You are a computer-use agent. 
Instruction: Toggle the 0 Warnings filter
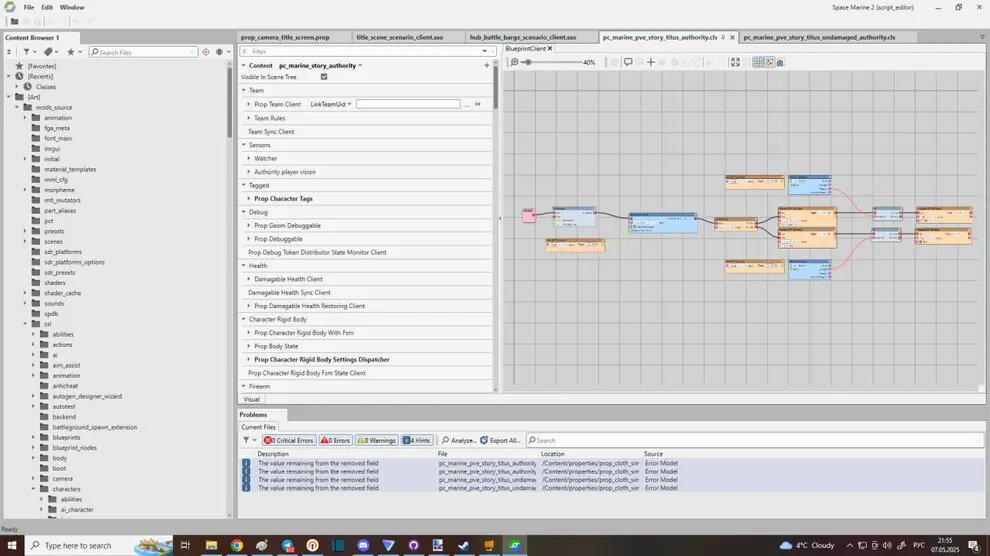click(x=376, y=440)
